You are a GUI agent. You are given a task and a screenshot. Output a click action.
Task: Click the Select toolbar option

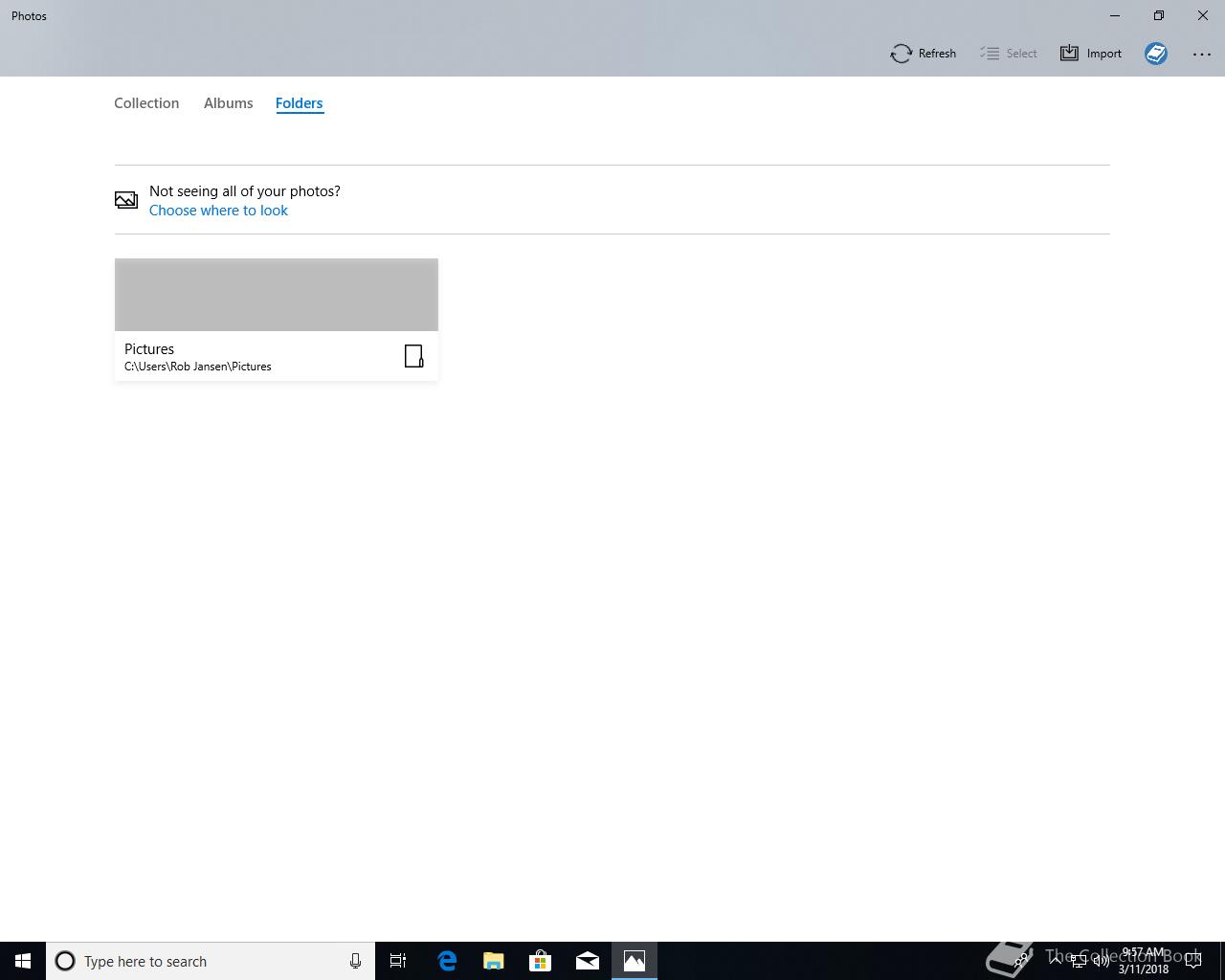pyautogui.click(x=1009, y=54)
